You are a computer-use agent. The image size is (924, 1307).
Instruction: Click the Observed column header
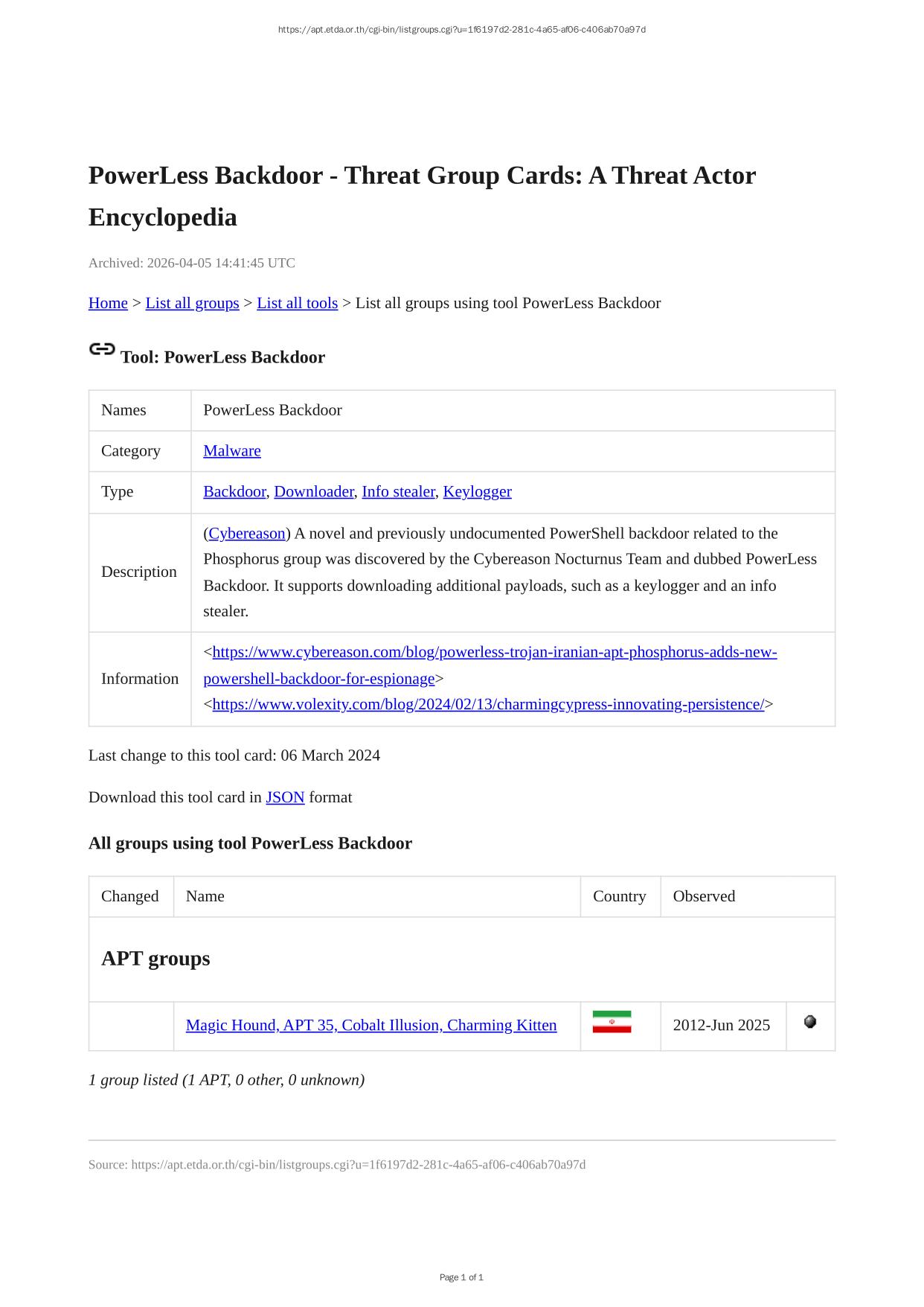(704, 896)
